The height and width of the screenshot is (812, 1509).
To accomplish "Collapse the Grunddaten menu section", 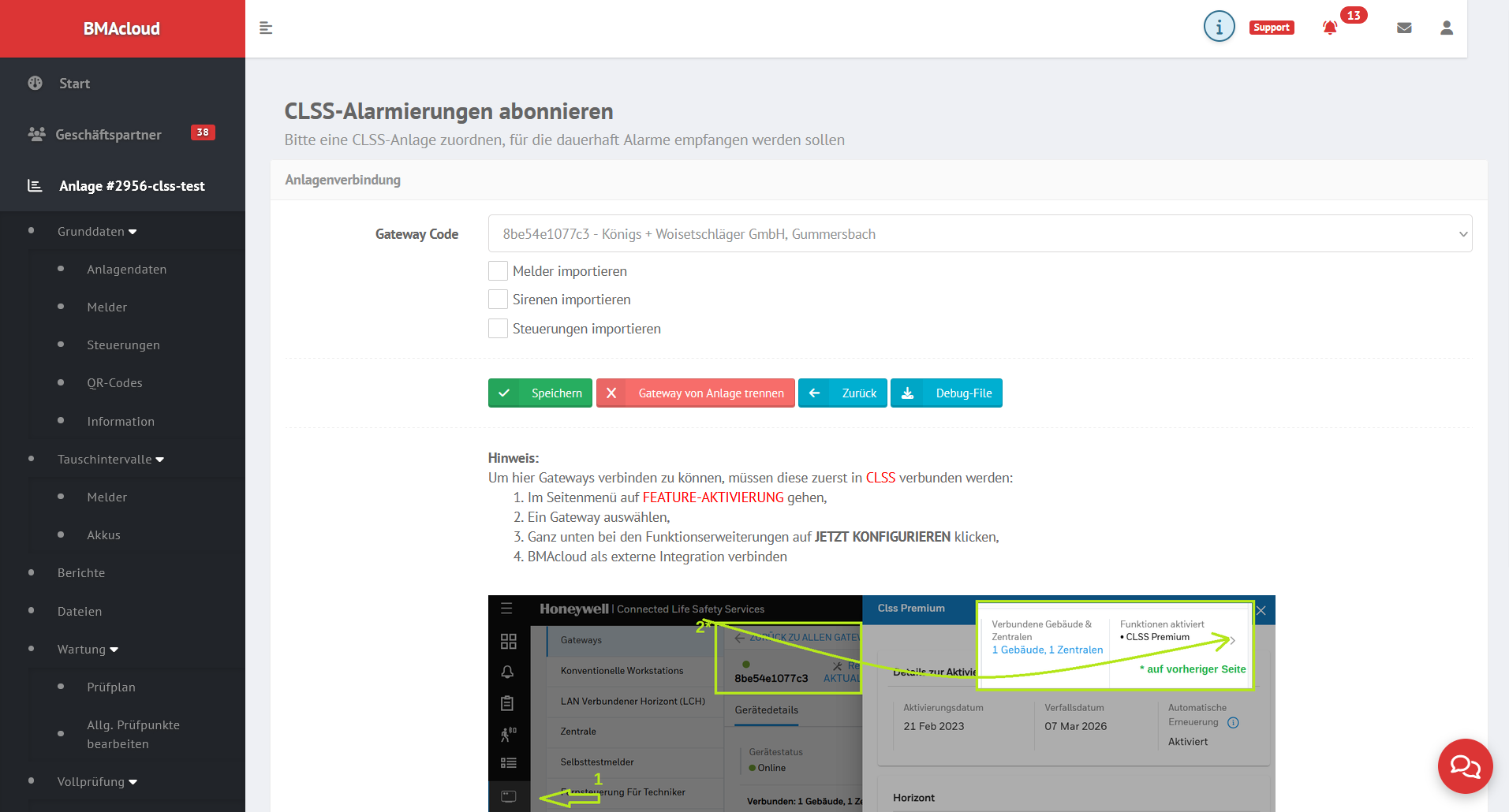I will [x=97, y=232].
